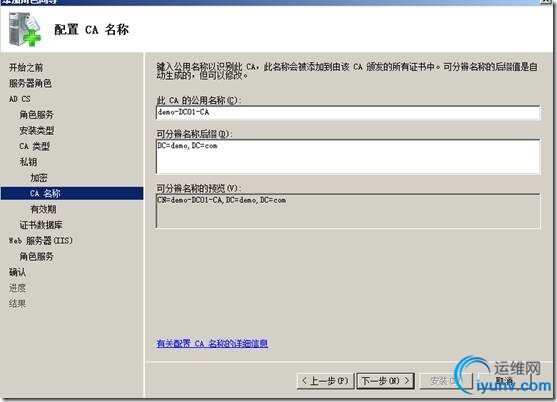Open the 有关配置 CA 名称的详细信息 link

(x=212, y=343)
